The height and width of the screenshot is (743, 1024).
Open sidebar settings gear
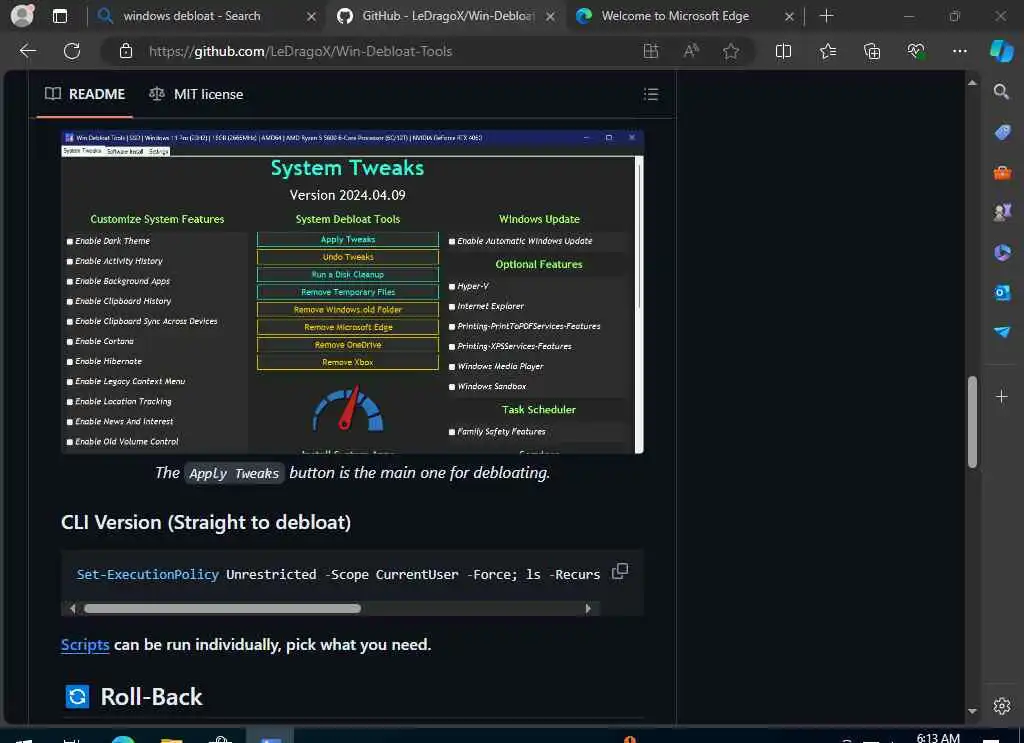pos(1002,706)
